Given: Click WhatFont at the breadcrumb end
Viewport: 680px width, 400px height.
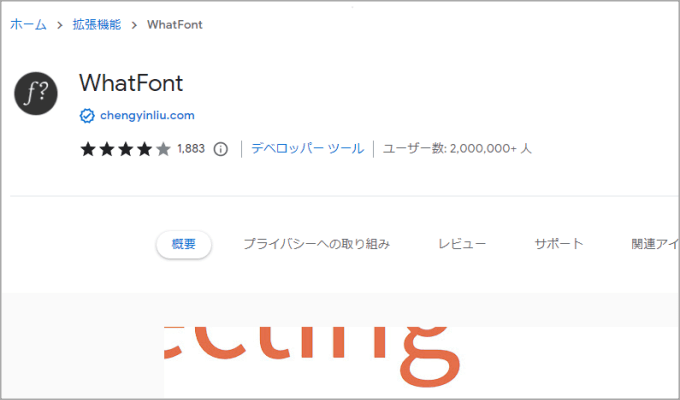Looking at the screenshot, I should pyautogui.click(x=175, y=25).
